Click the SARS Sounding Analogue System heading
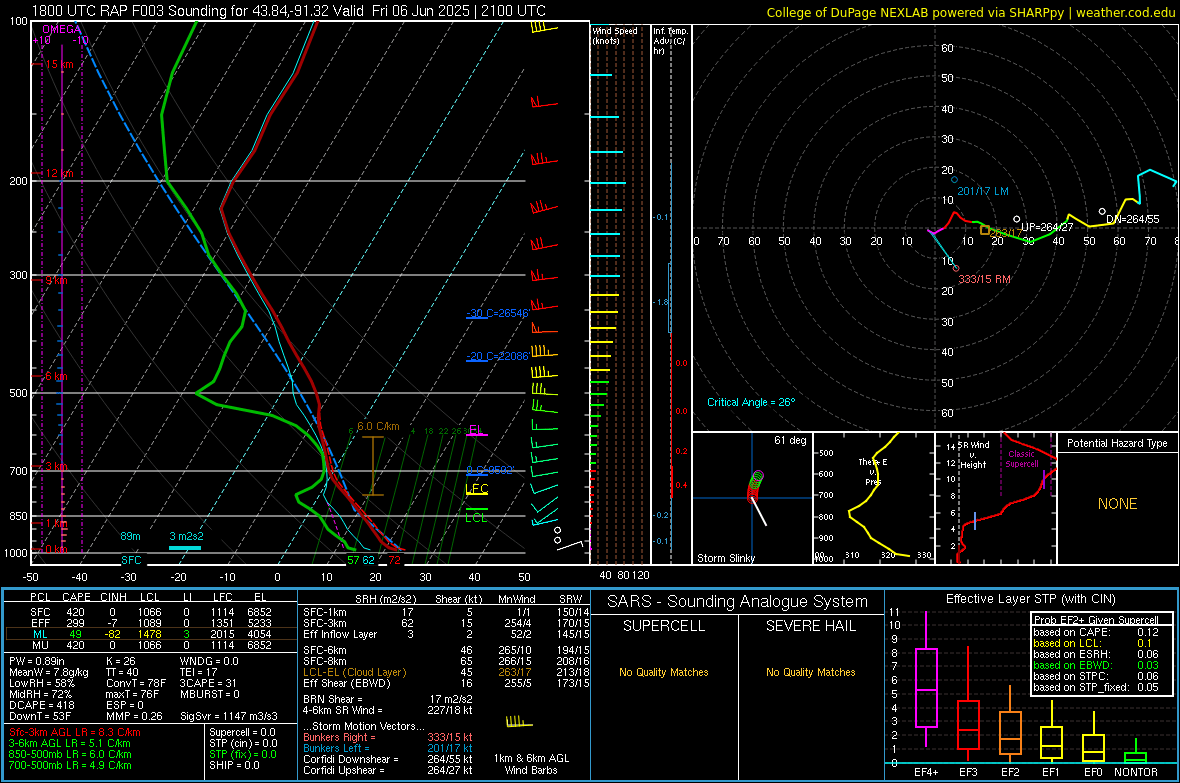This screenshot has height=783, width=1180. point(738,602)
